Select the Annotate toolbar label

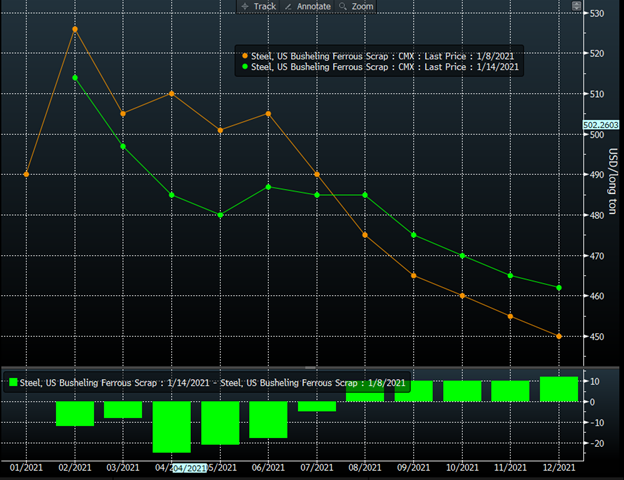[313, 6]
